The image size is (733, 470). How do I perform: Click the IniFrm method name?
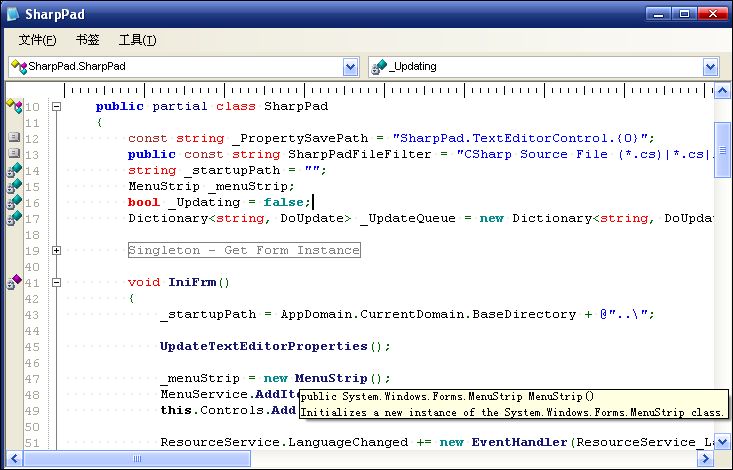pos(192,282)
